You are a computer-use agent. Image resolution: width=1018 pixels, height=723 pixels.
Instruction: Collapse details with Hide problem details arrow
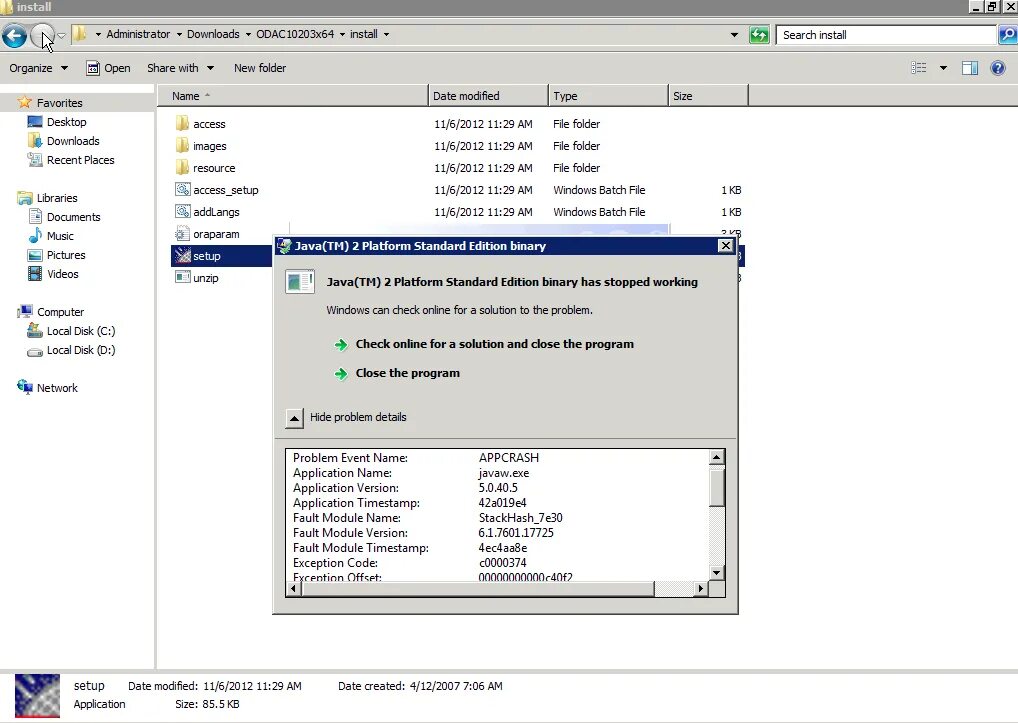coord(294,418)
